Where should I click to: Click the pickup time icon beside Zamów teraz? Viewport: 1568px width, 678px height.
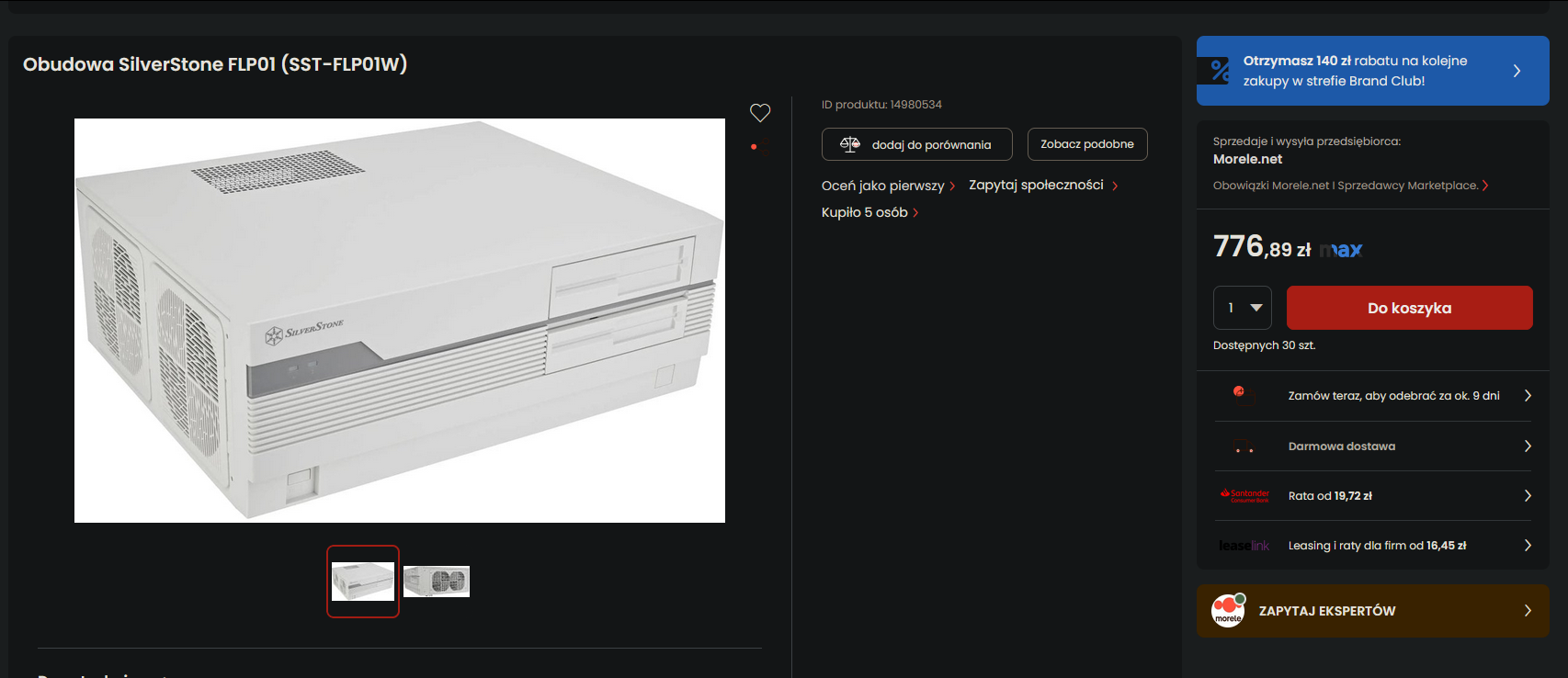(1242, 395)
